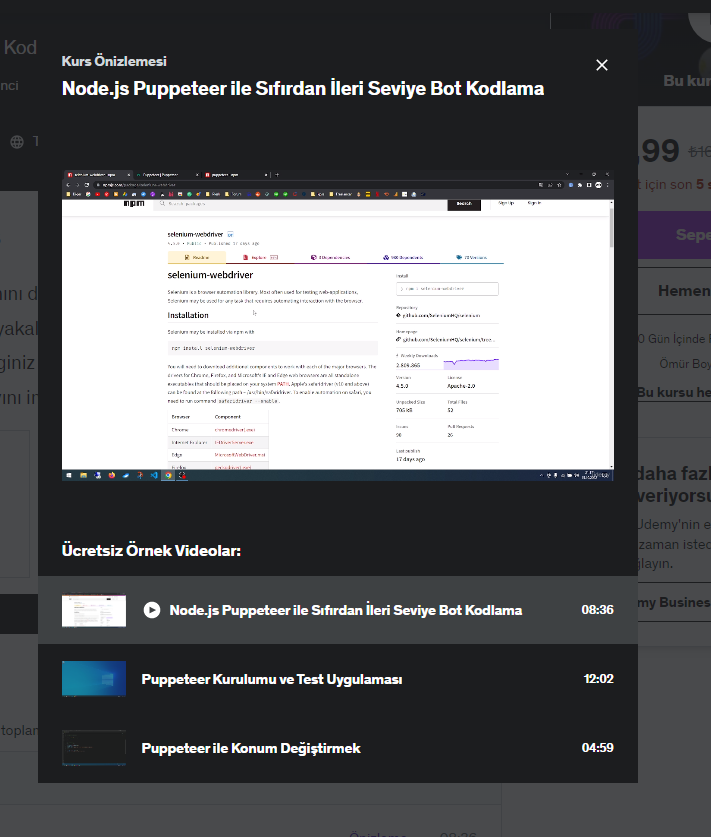Image resolution: width=711 pixels, height=837 pixels.
Task: Click weekly downloads chart in preview video
Action: click(471, 364)
